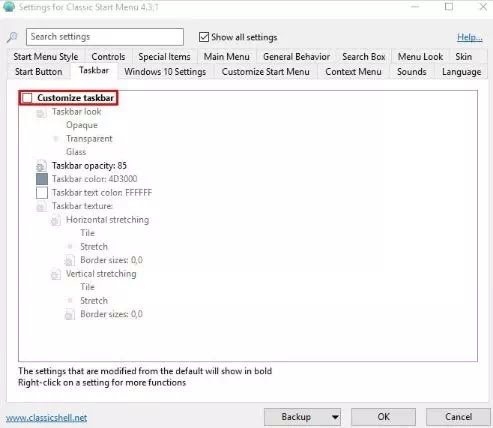
Task: Choose Stretch under Vertical stretching
Action: [94, 301]
